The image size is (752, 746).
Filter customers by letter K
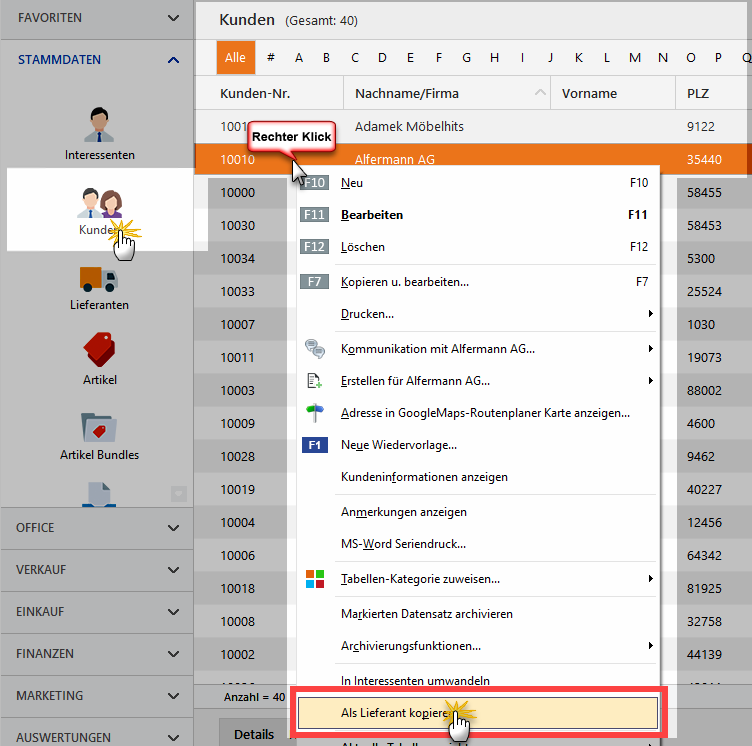click(x=579, y=58)
